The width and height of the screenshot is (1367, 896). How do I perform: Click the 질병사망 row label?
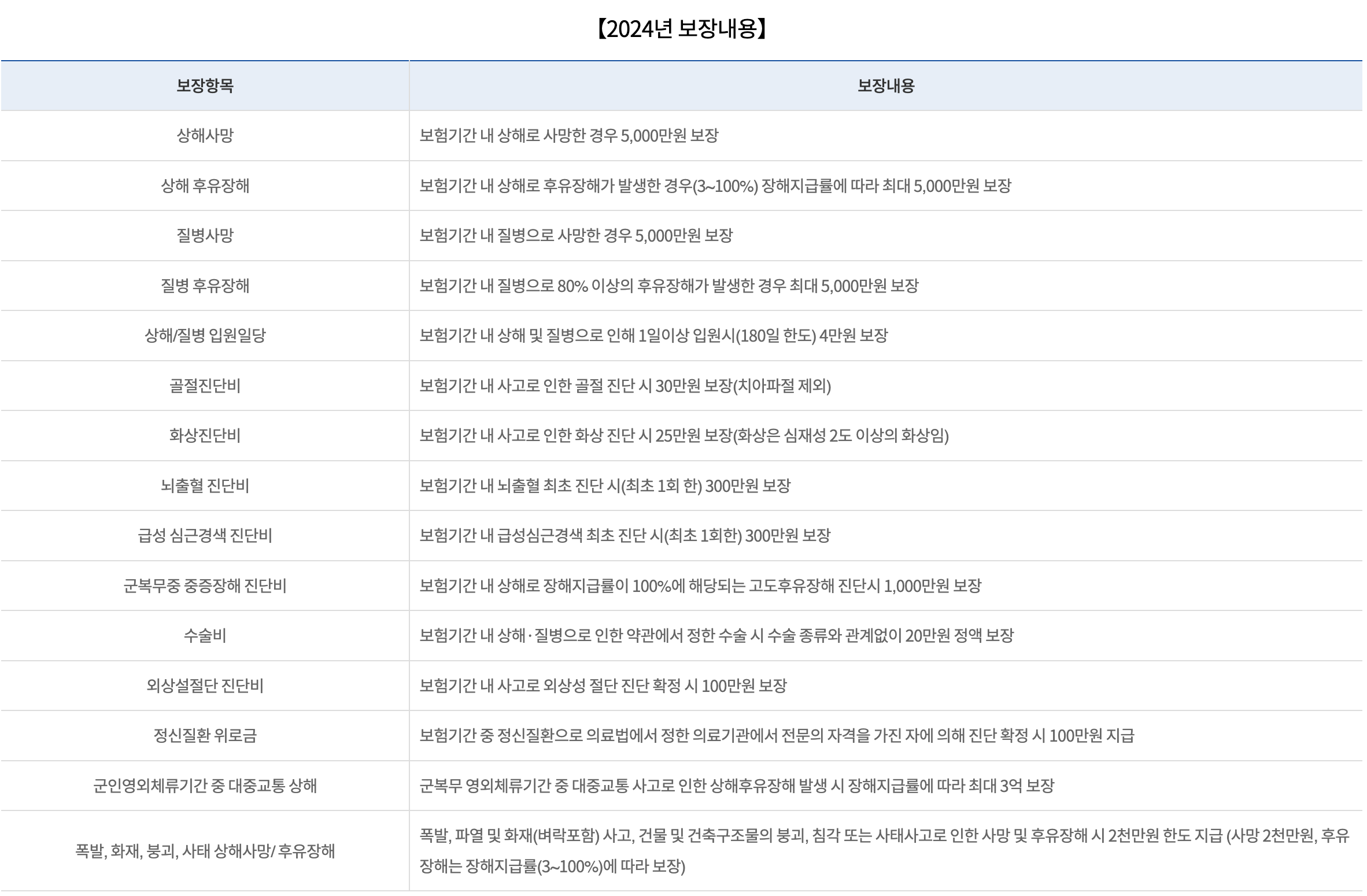click(x=205, y=236)
